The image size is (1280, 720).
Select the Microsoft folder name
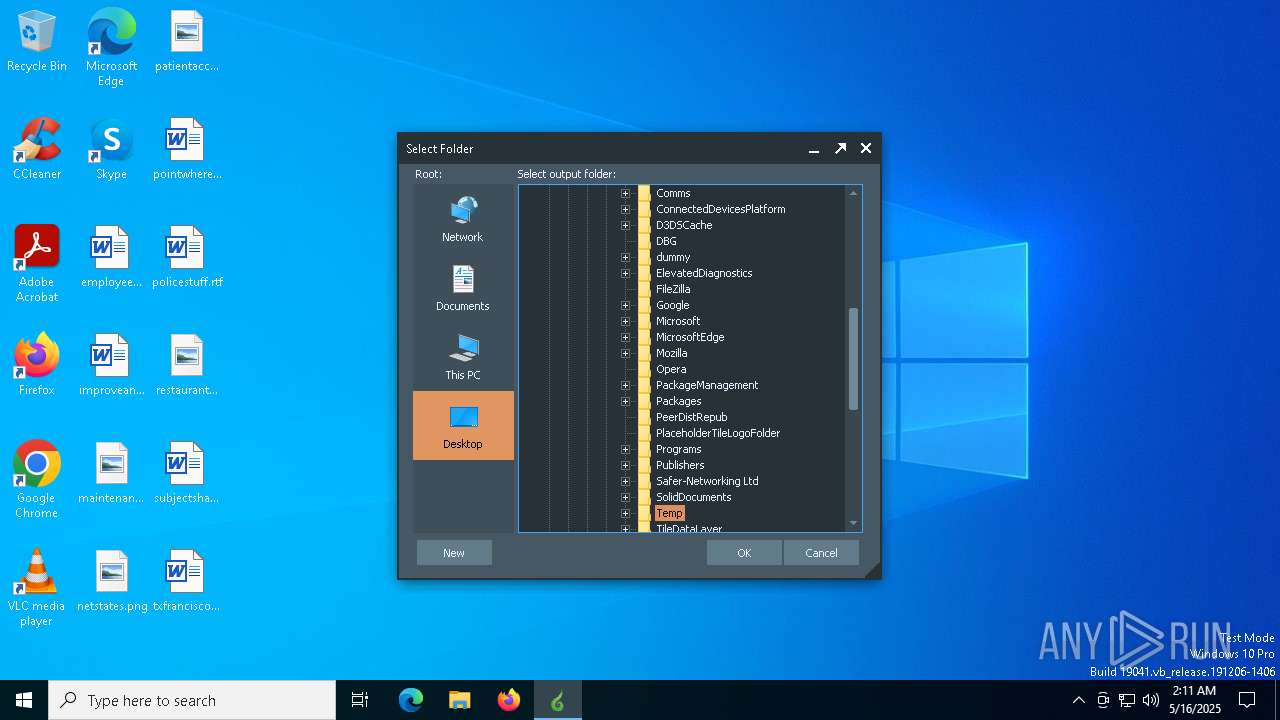(x=678, y=321)
